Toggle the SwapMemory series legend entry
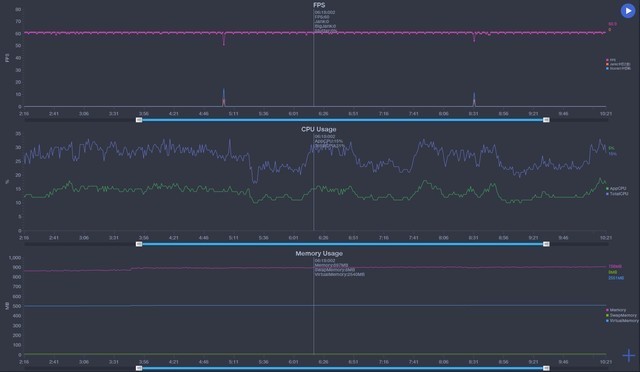This screenshot has height=372, width=640. (x=621, y=315)
